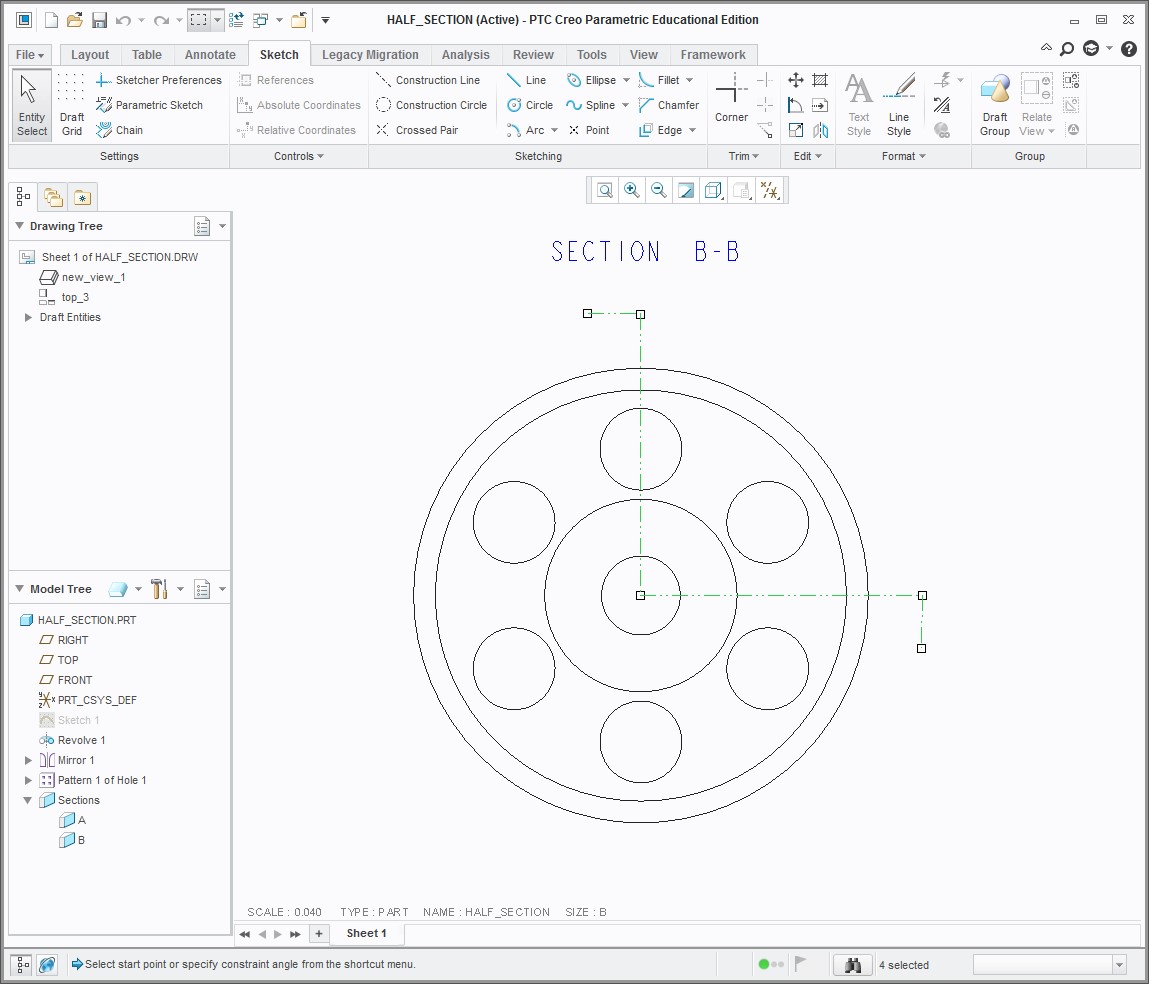The height and width of the screenshot is (984, 1149).
Task: Toggle the Chain sketching option
Action: [x=119, y=130]
